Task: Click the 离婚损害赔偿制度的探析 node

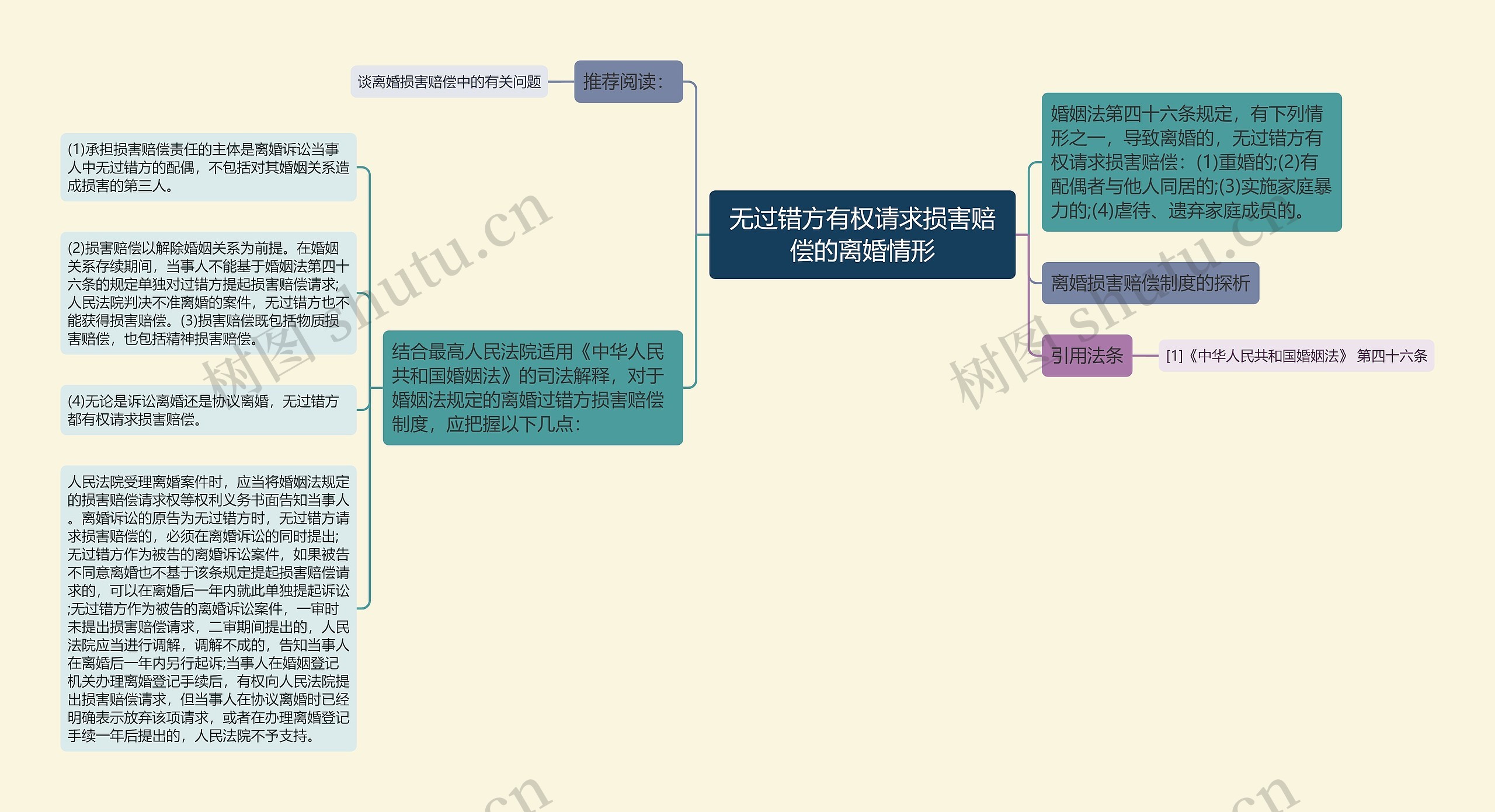Action: [x=1149, y=285]
